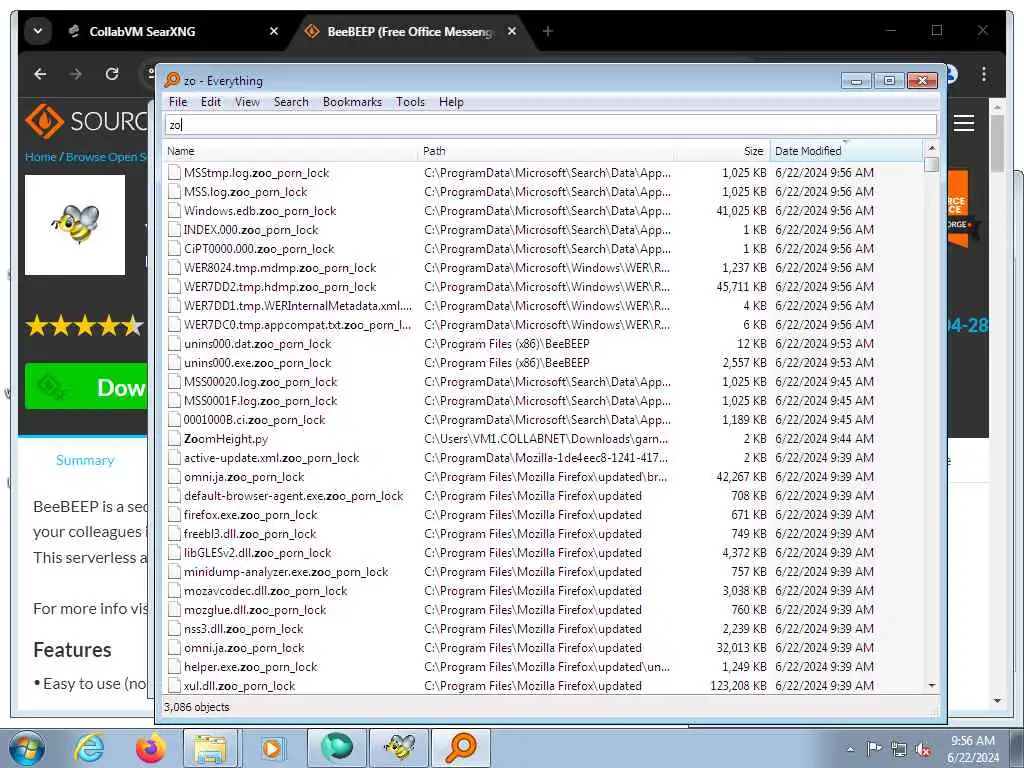Click the 123,208 KB size cell
The height and width of the screenshot is (768, 1024).
[x=738, y=686]
